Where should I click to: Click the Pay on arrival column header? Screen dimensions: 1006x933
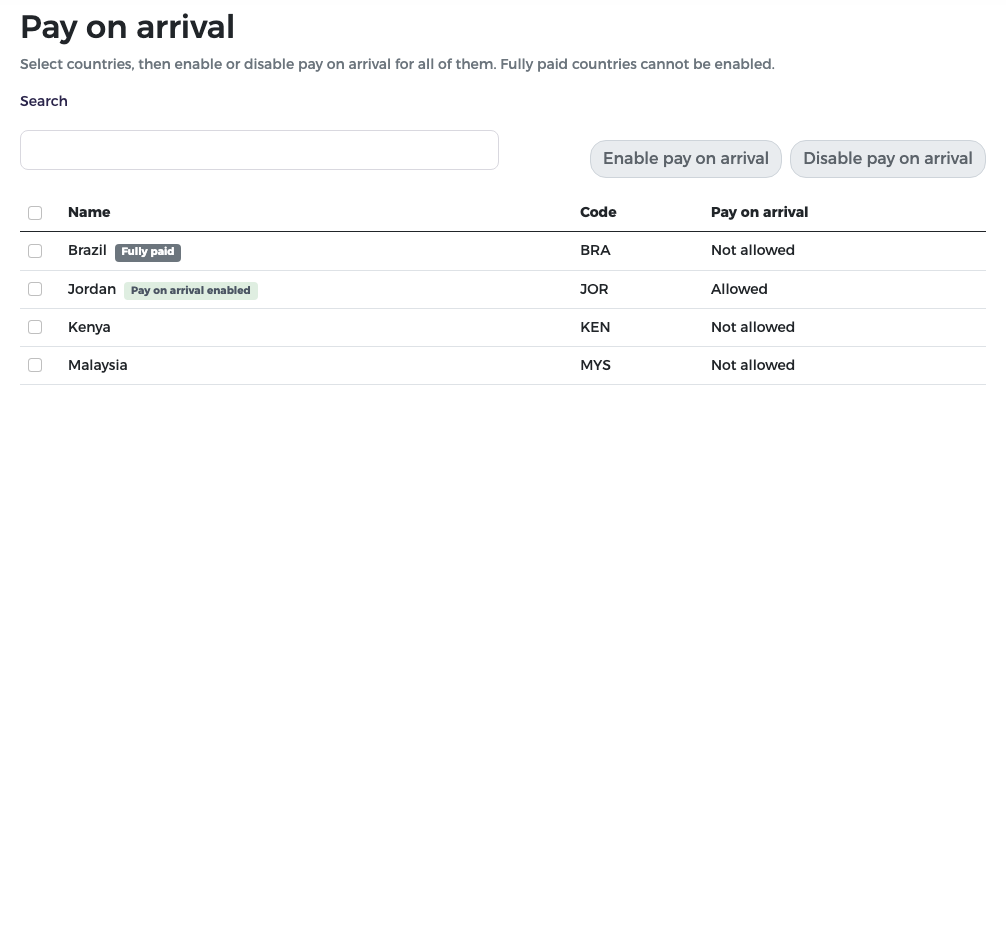[x=760, y=212]
